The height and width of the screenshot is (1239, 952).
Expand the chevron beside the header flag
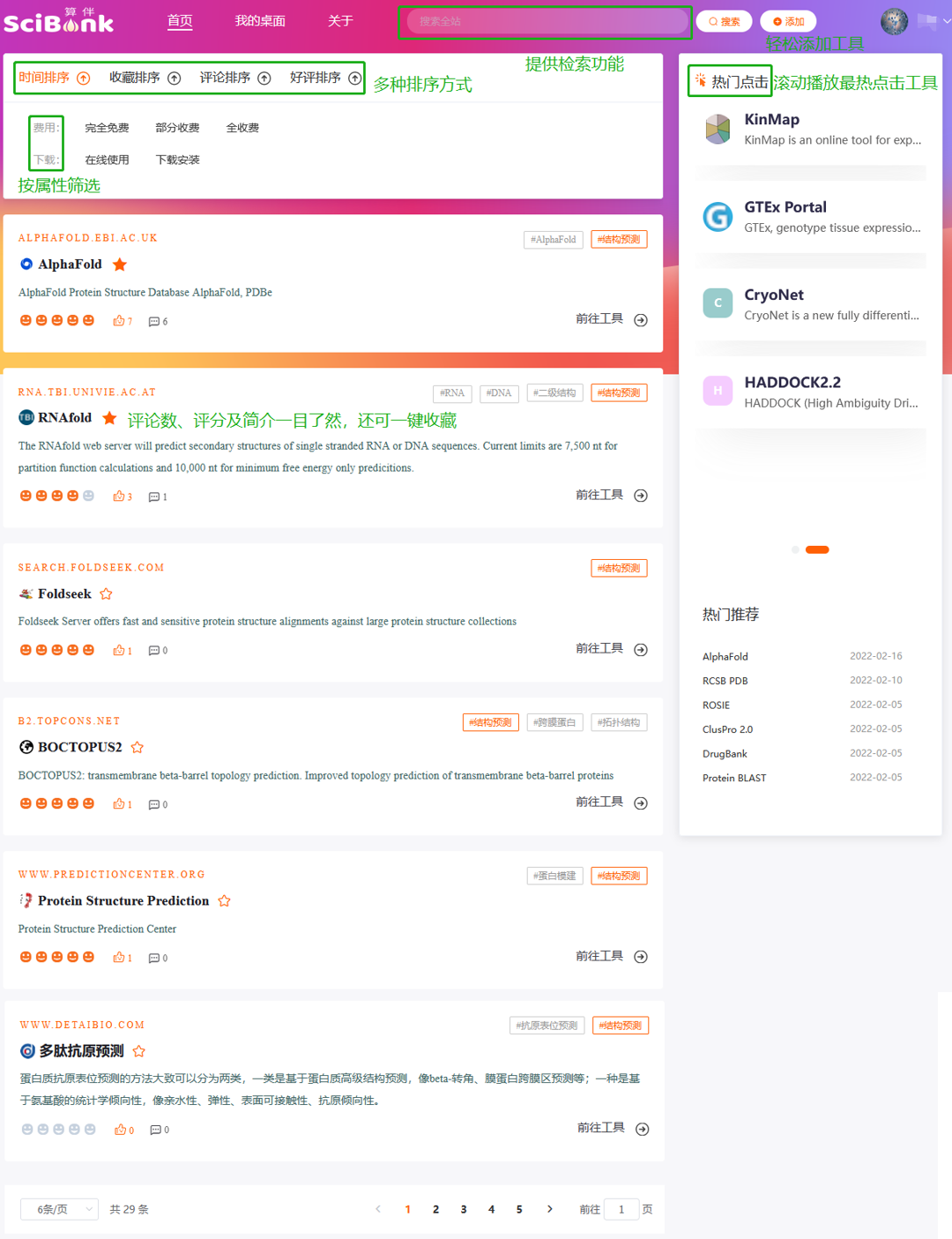(947, 21)
